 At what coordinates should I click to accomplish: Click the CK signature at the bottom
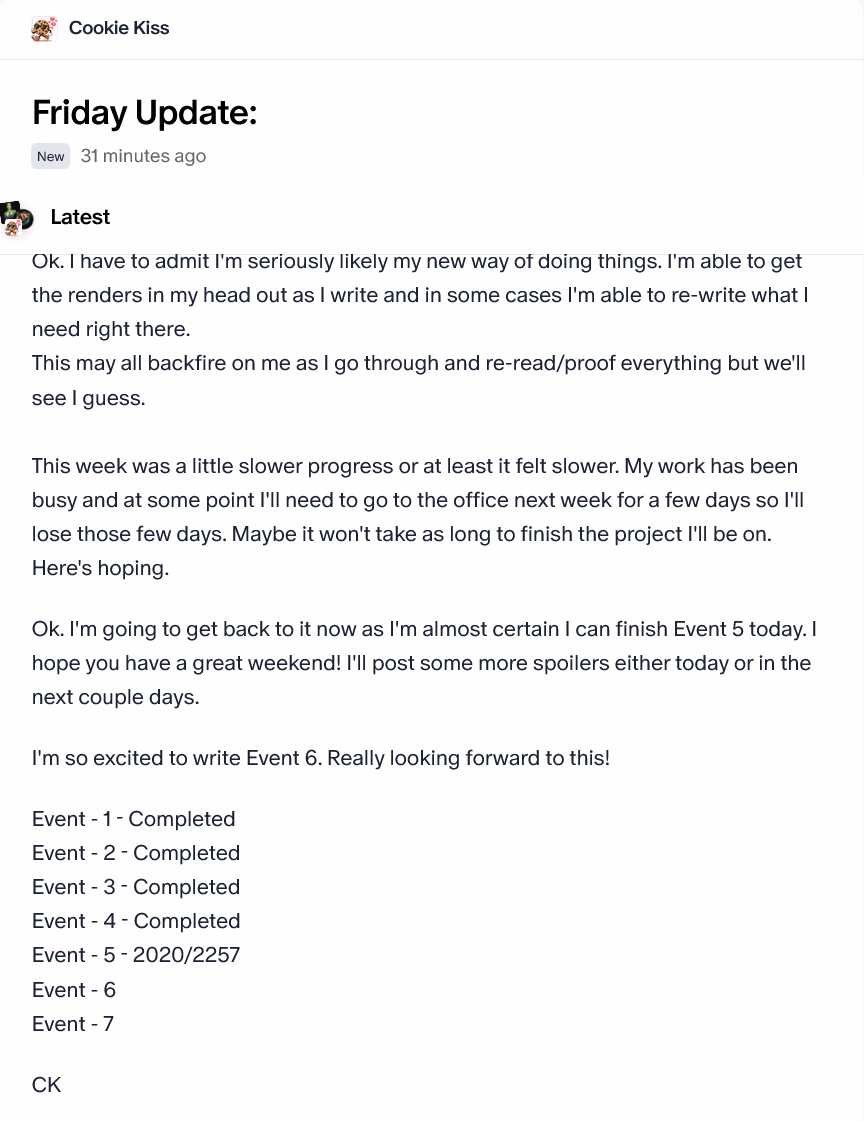[46, 1085]
